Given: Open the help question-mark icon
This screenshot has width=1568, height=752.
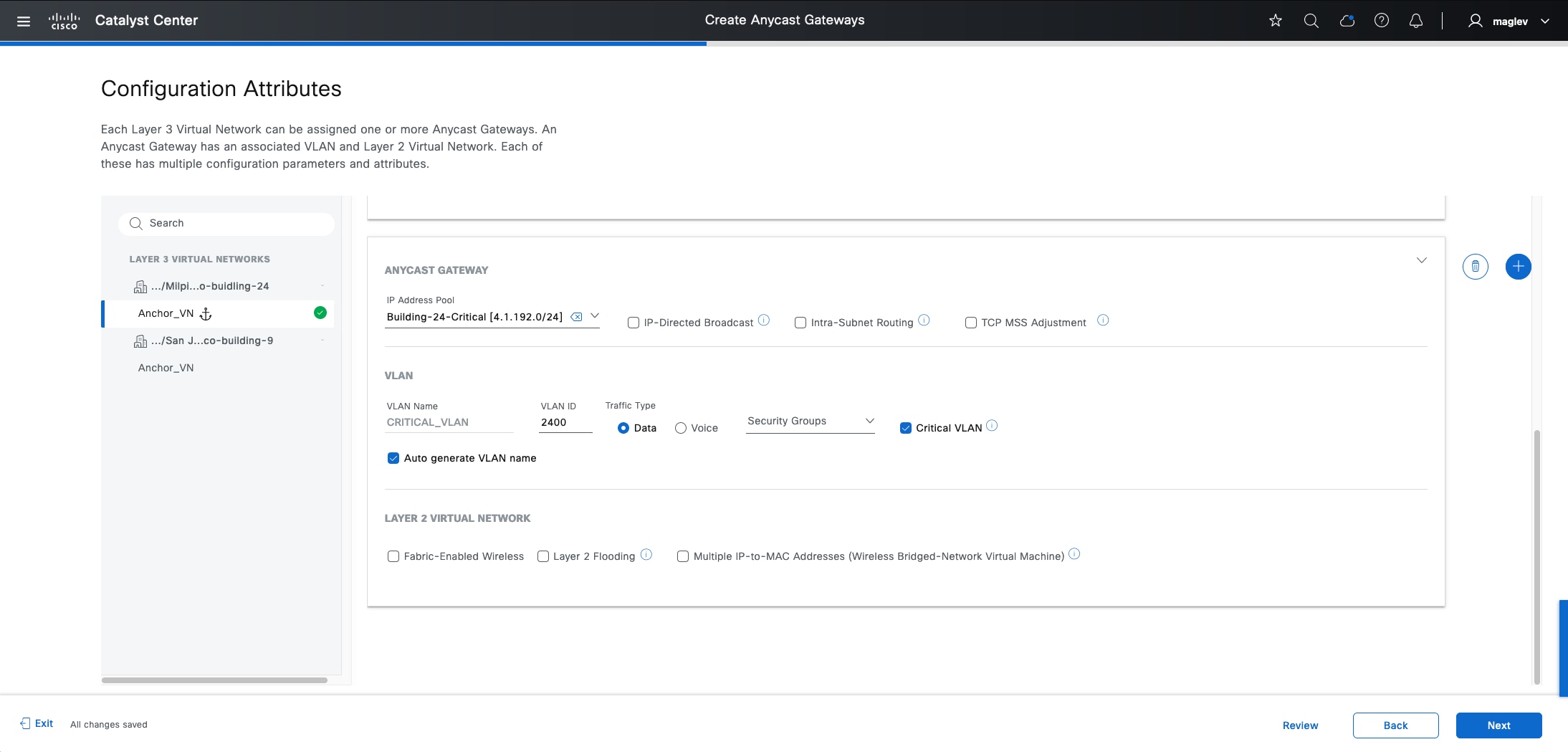Looking at the screenshot, I should pos(1382,21).
